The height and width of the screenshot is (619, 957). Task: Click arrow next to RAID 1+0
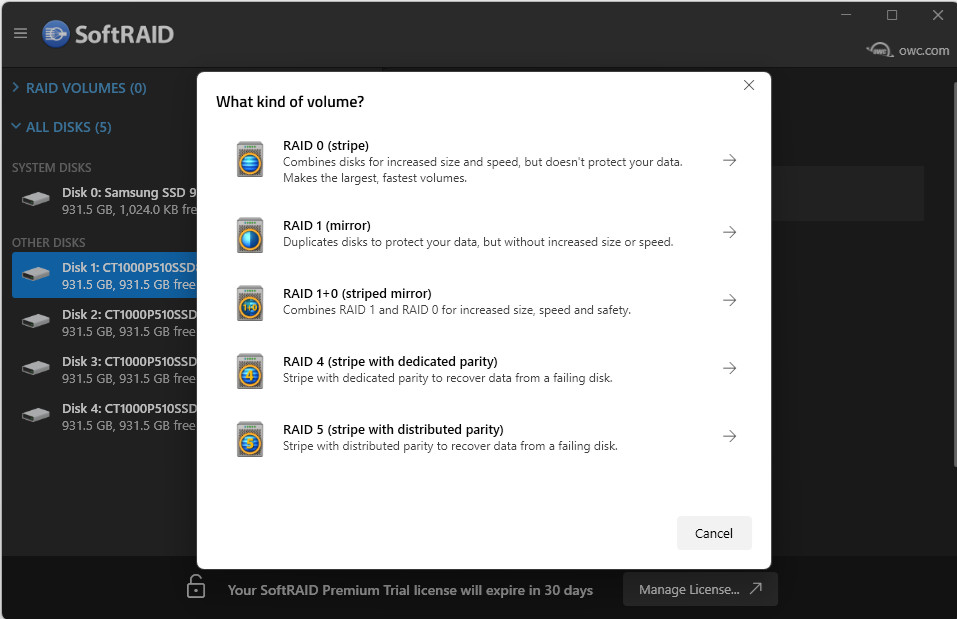point(729,300)
